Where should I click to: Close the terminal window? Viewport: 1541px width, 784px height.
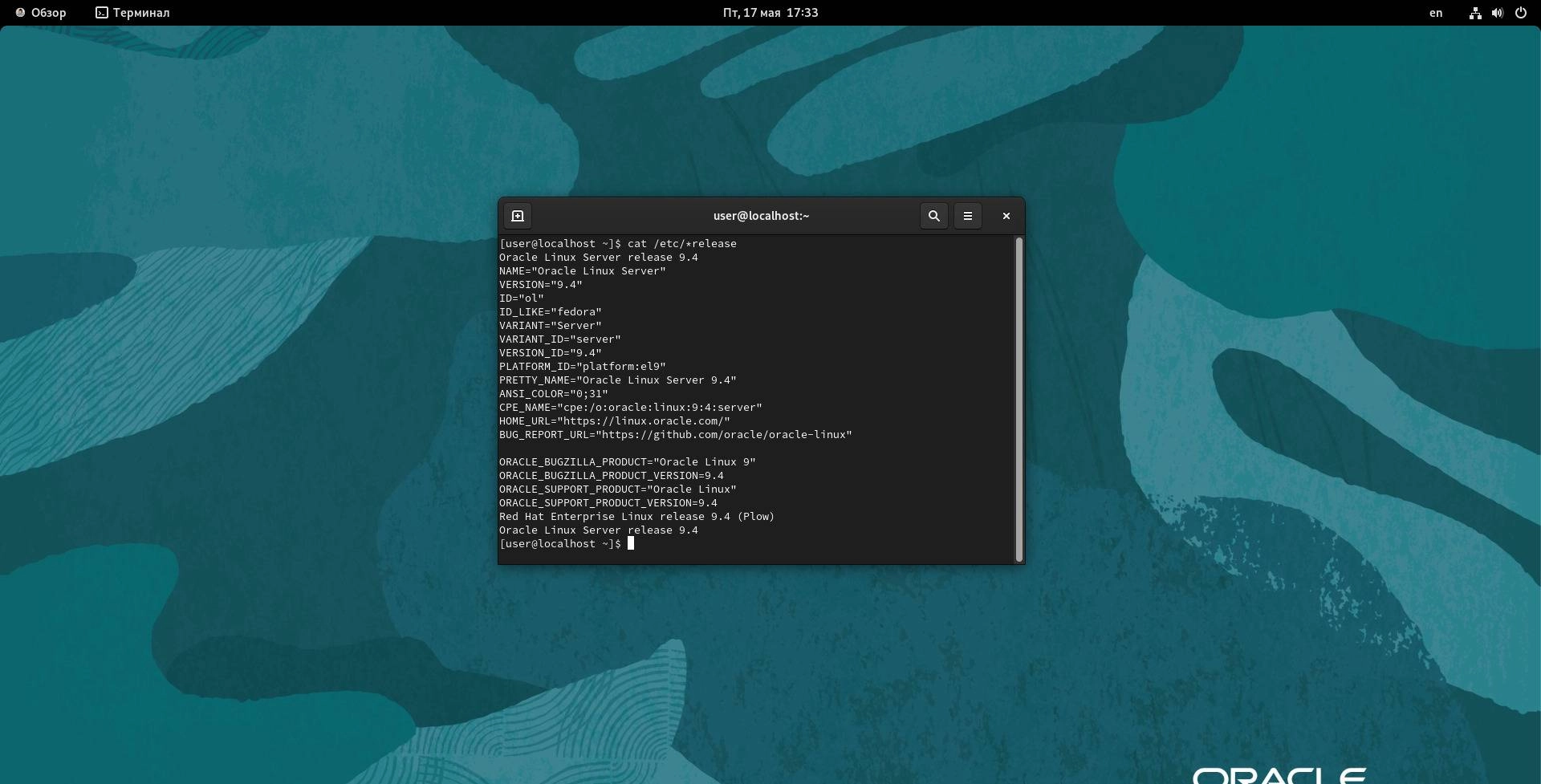click(x=1006, y=216)
